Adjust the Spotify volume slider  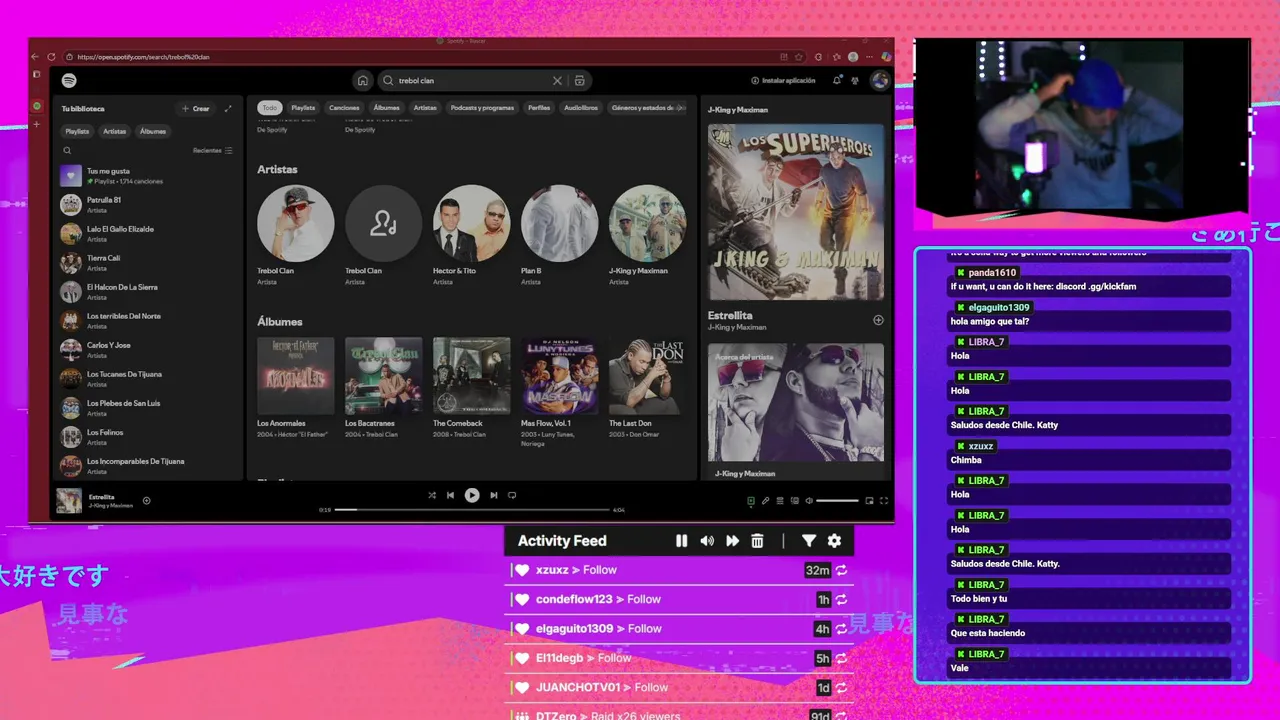click(838, 500)
